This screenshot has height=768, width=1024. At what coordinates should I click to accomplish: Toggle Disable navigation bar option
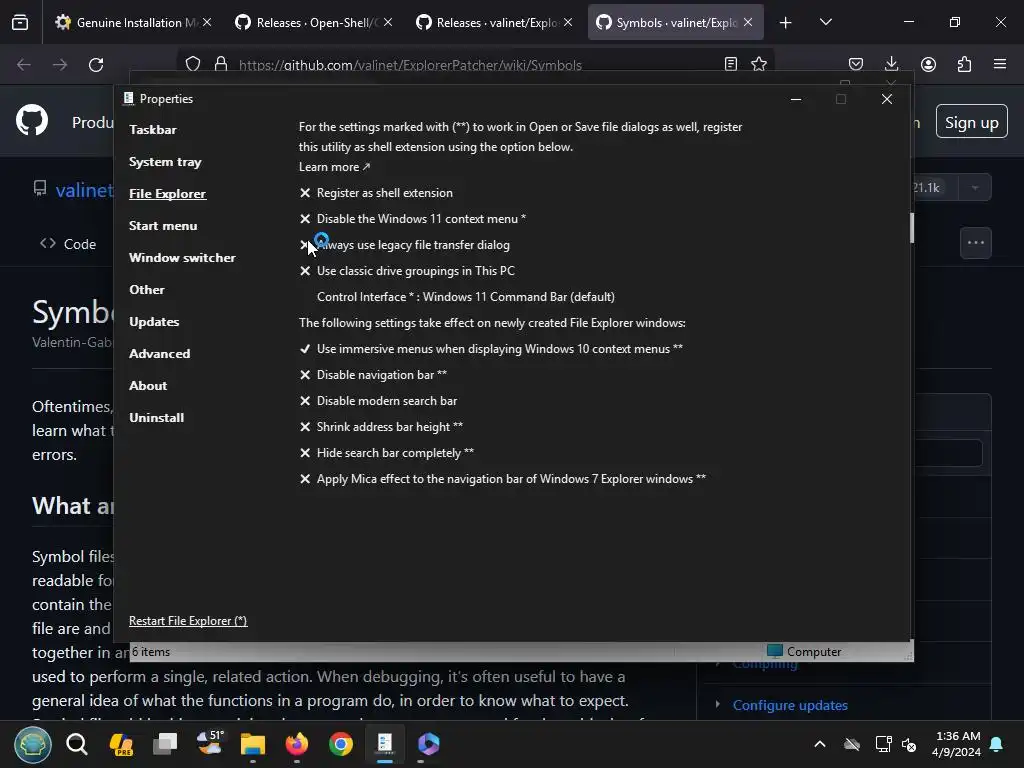pyautogui.click(x=373, y=375)
